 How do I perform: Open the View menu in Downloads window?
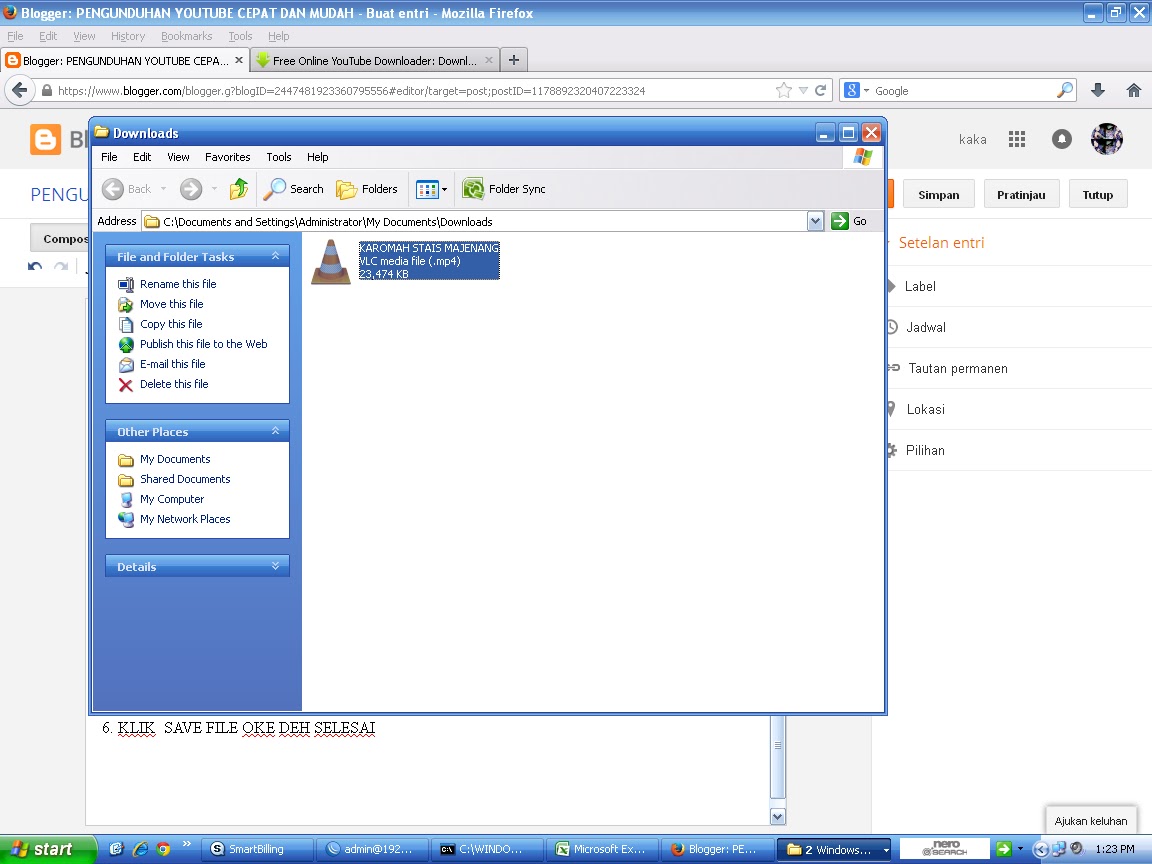point(178,157)
